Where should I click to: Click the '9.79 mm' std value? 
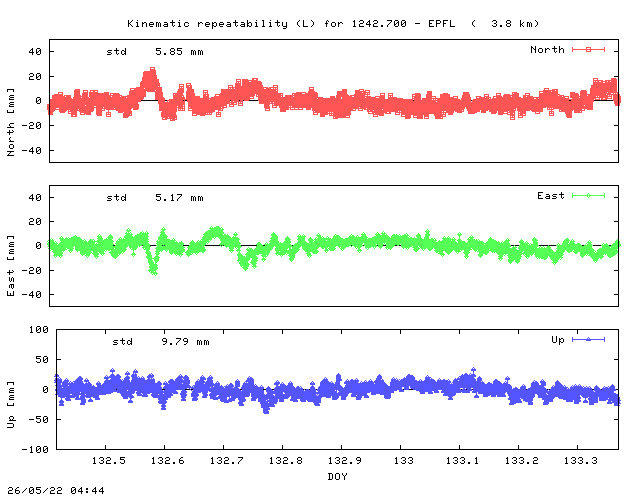coord(185,342)
